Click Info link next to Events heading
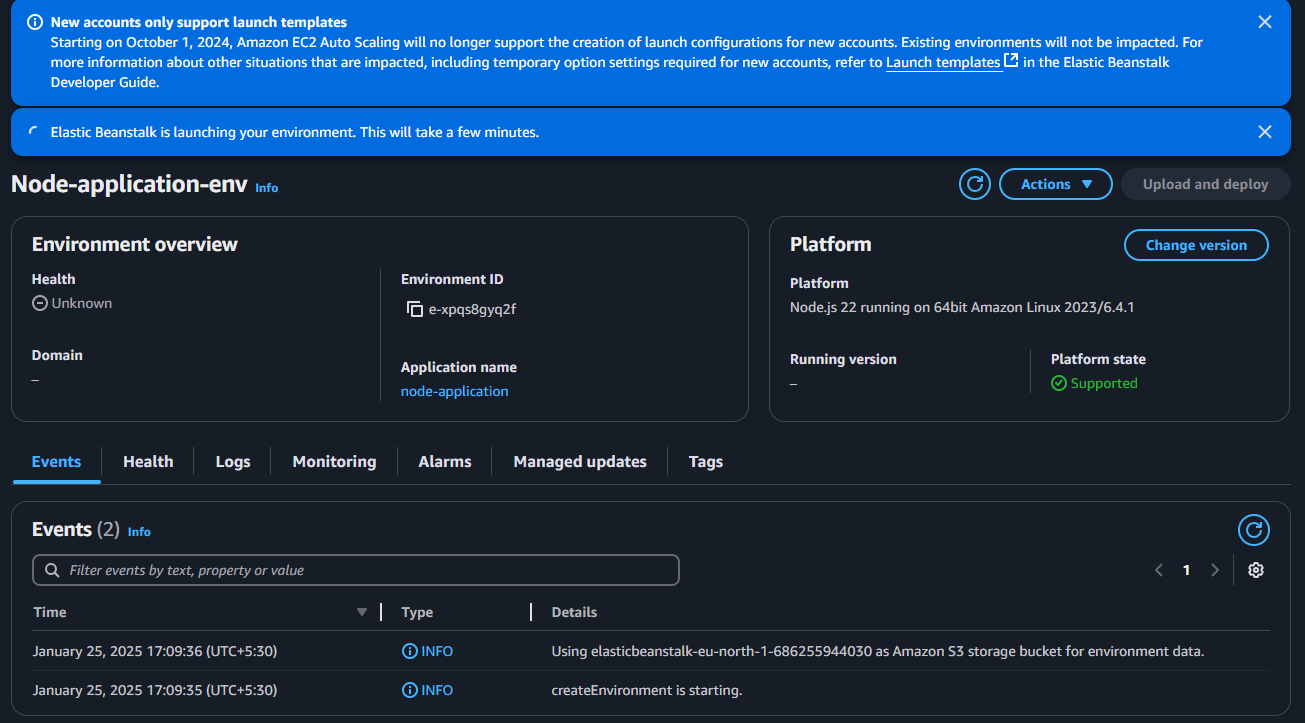The height and width of the screenshot is (723, 1305). (x=139, y=532)
